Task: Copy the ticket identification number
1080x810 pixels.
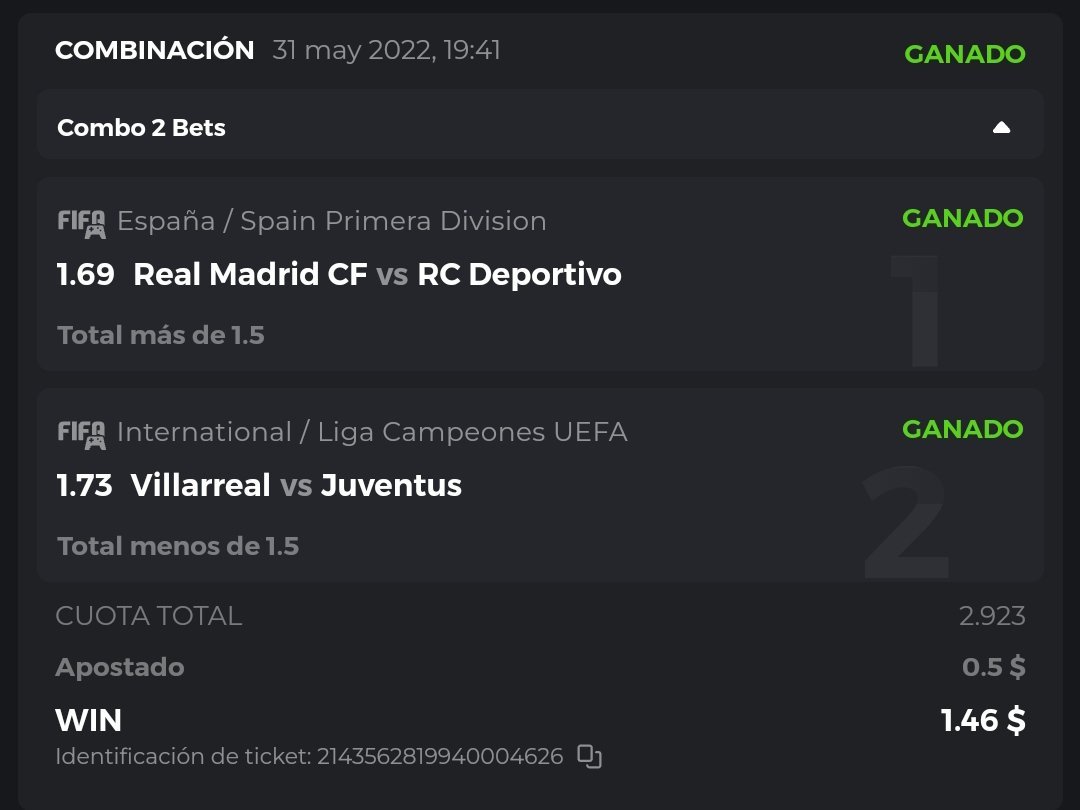Action: pos(590,756)
